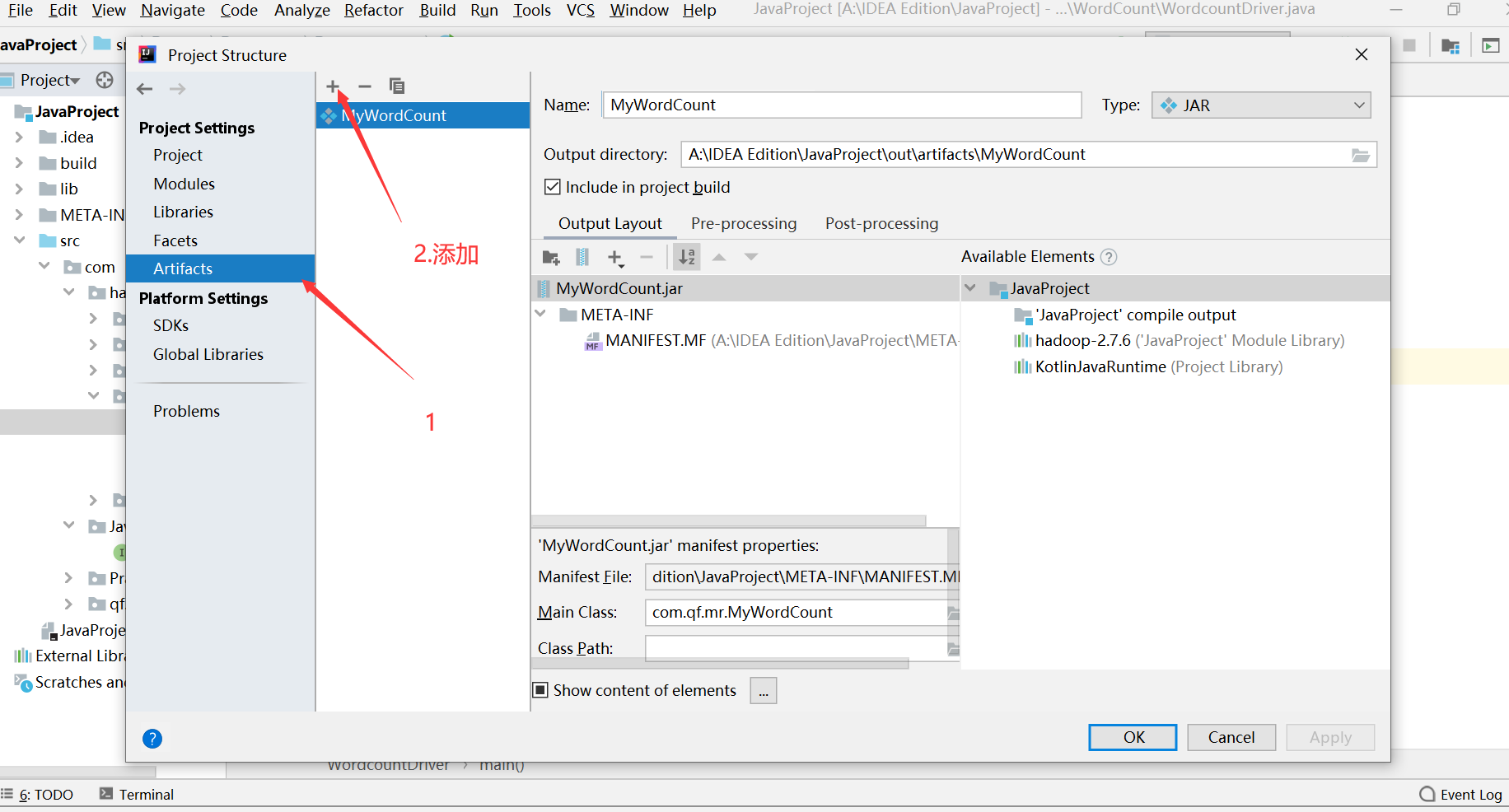Image resolution: width=1509 pixels, height=812 pixels.
Task: Remove element from output layout
Action: coord(647,257)
